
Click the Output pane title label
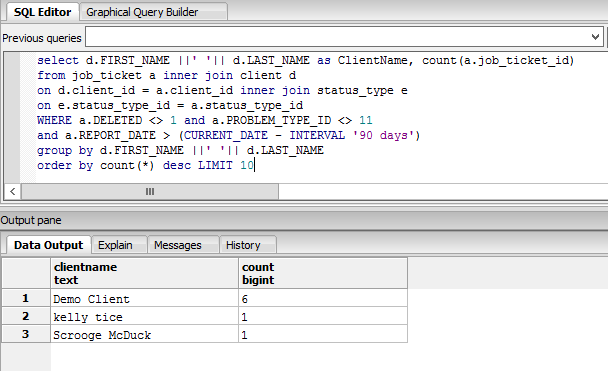(31, 220)
